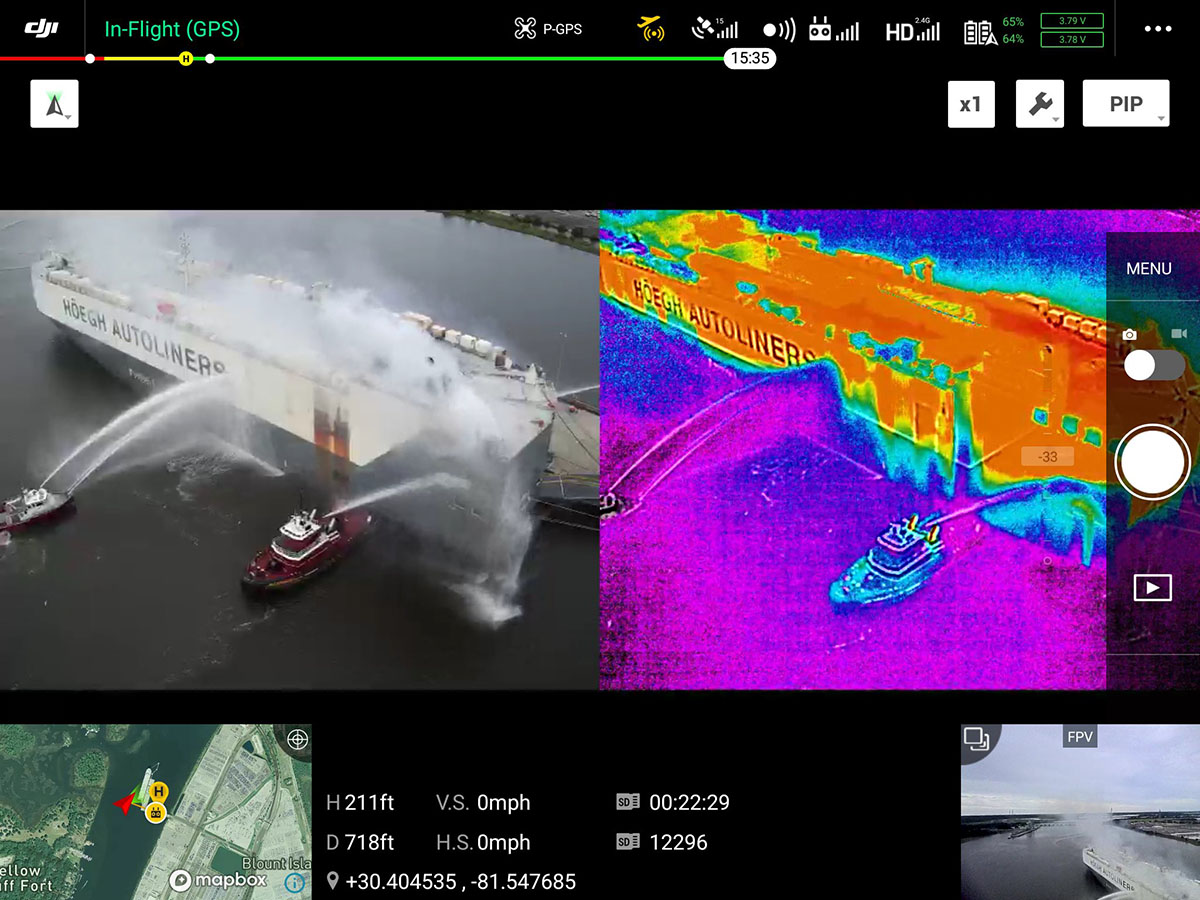Expand the wrench tools dropdown

(1039, 104)
